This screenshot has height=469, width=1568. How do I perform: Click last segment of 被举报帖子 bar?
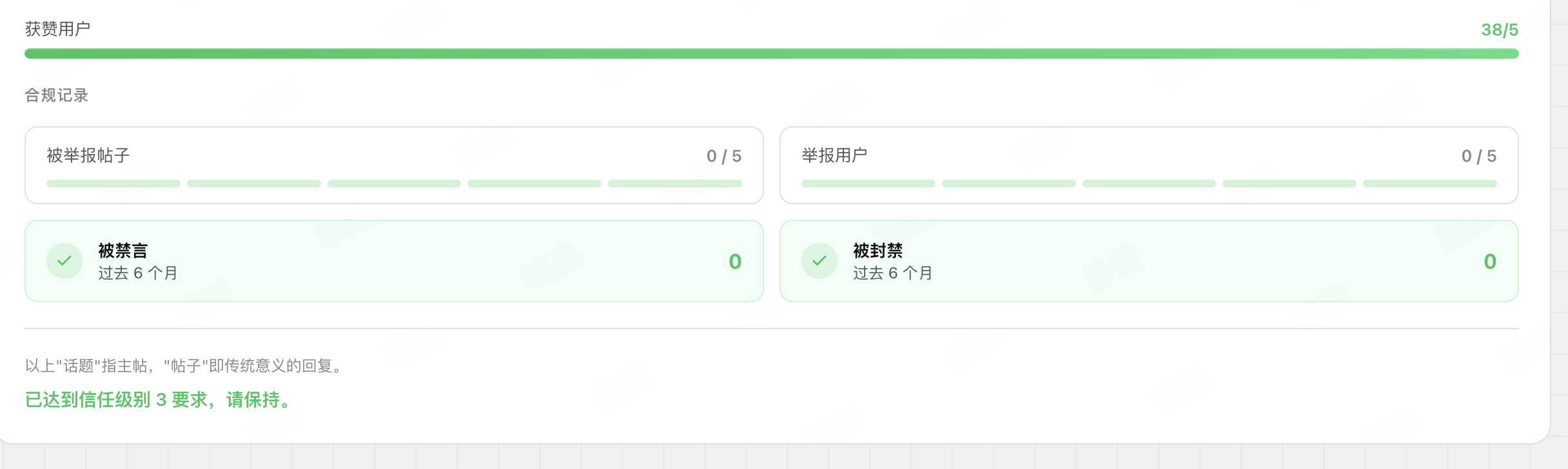tap(674, 184)
